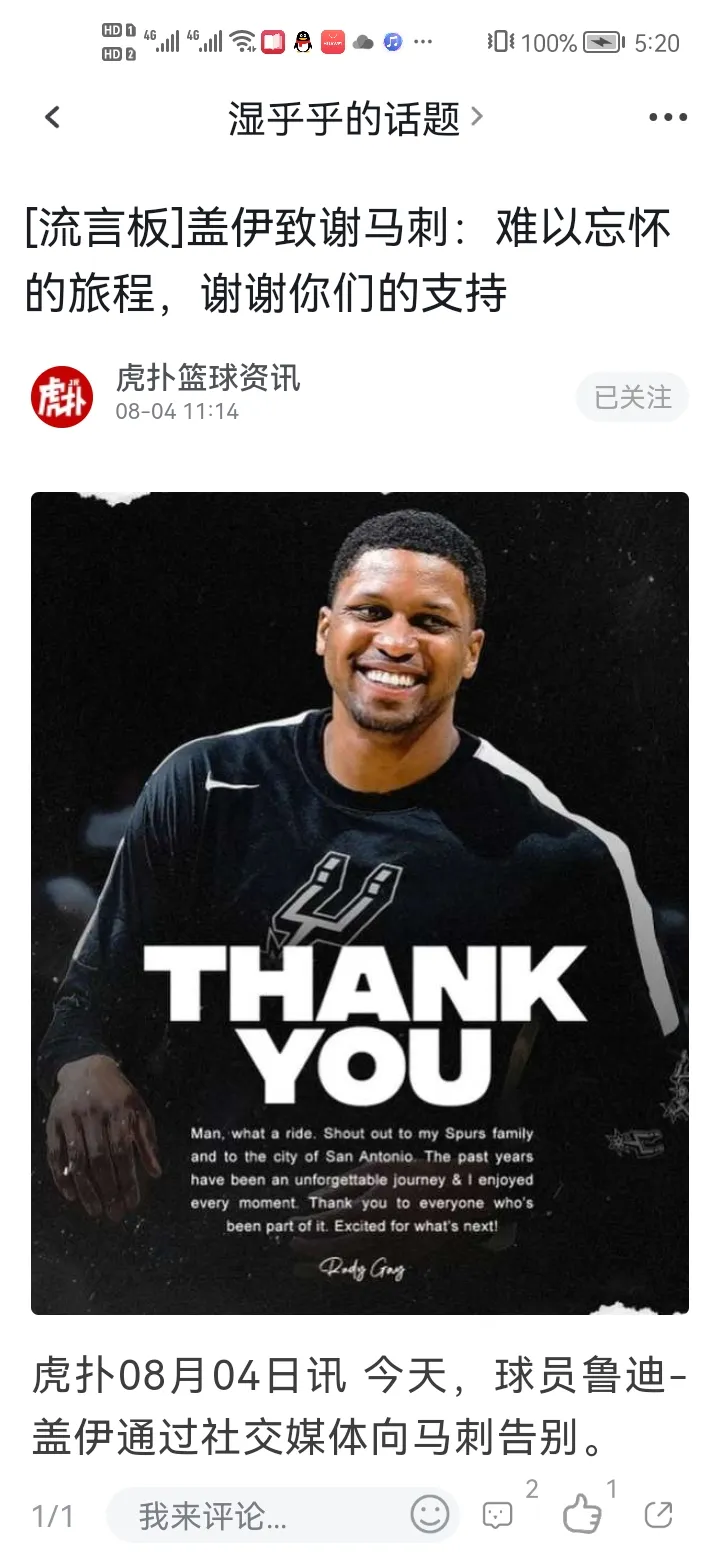The width and height of the screenshot is (720, 1560).
Task: Open the 湿乎乎的话题 title
Action: [x=344, y=118]
